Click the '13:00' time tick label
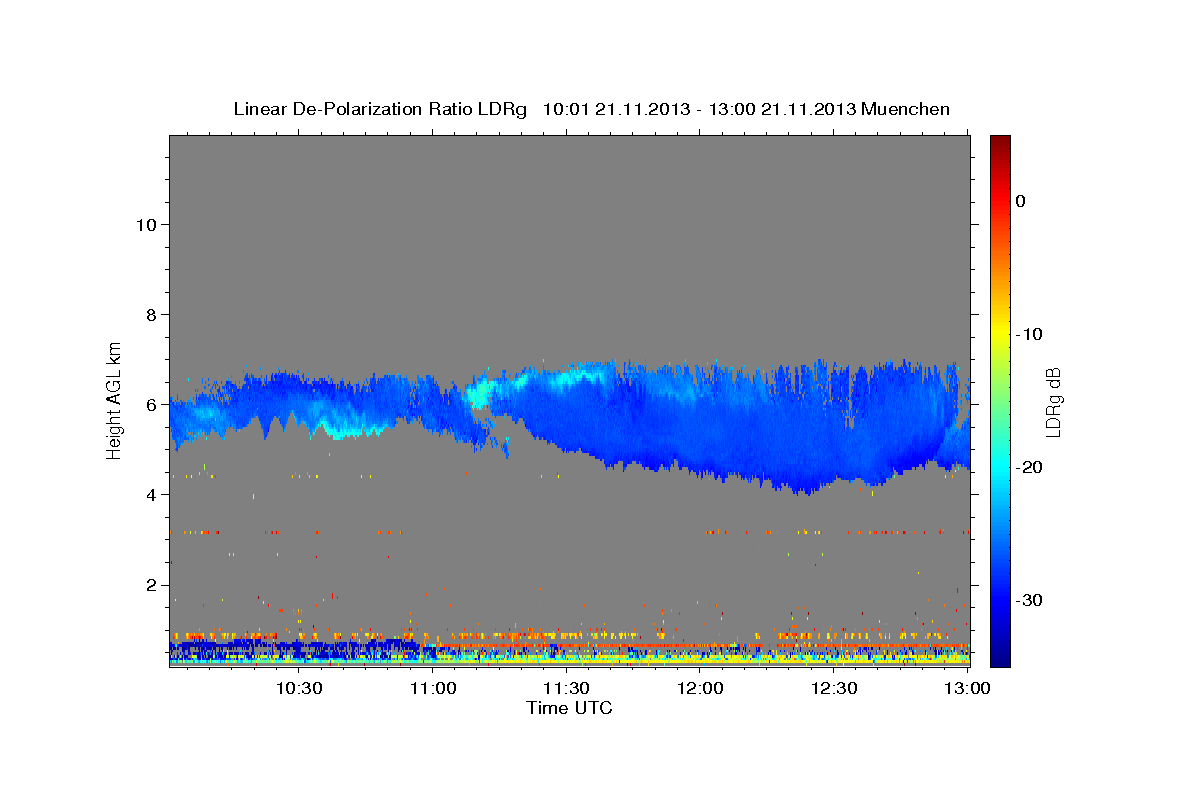The height and width of the screenshot is (800, 1200). (967, 689)
